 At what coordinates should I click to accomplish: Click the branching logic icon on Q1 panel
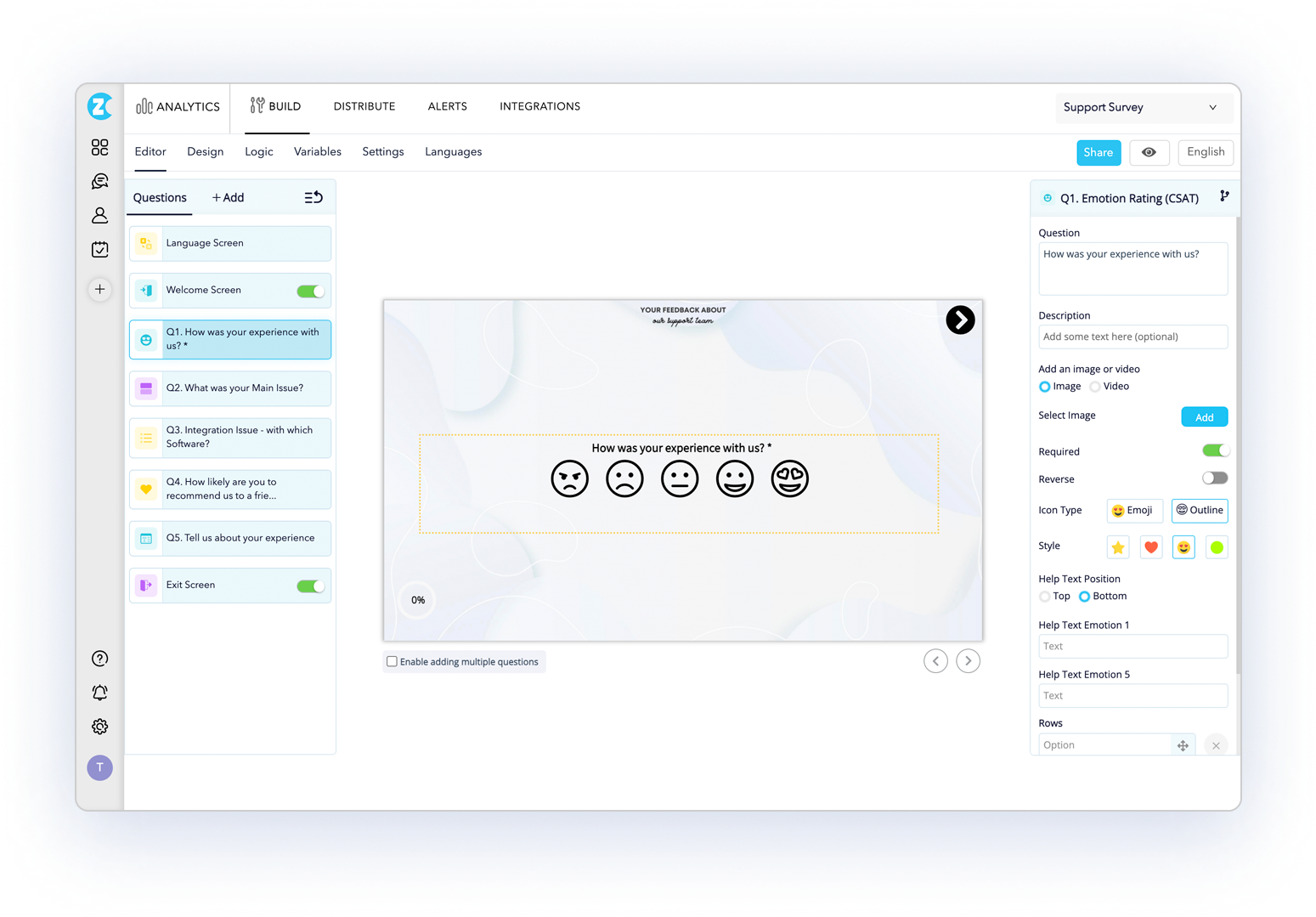[1223, 195]
